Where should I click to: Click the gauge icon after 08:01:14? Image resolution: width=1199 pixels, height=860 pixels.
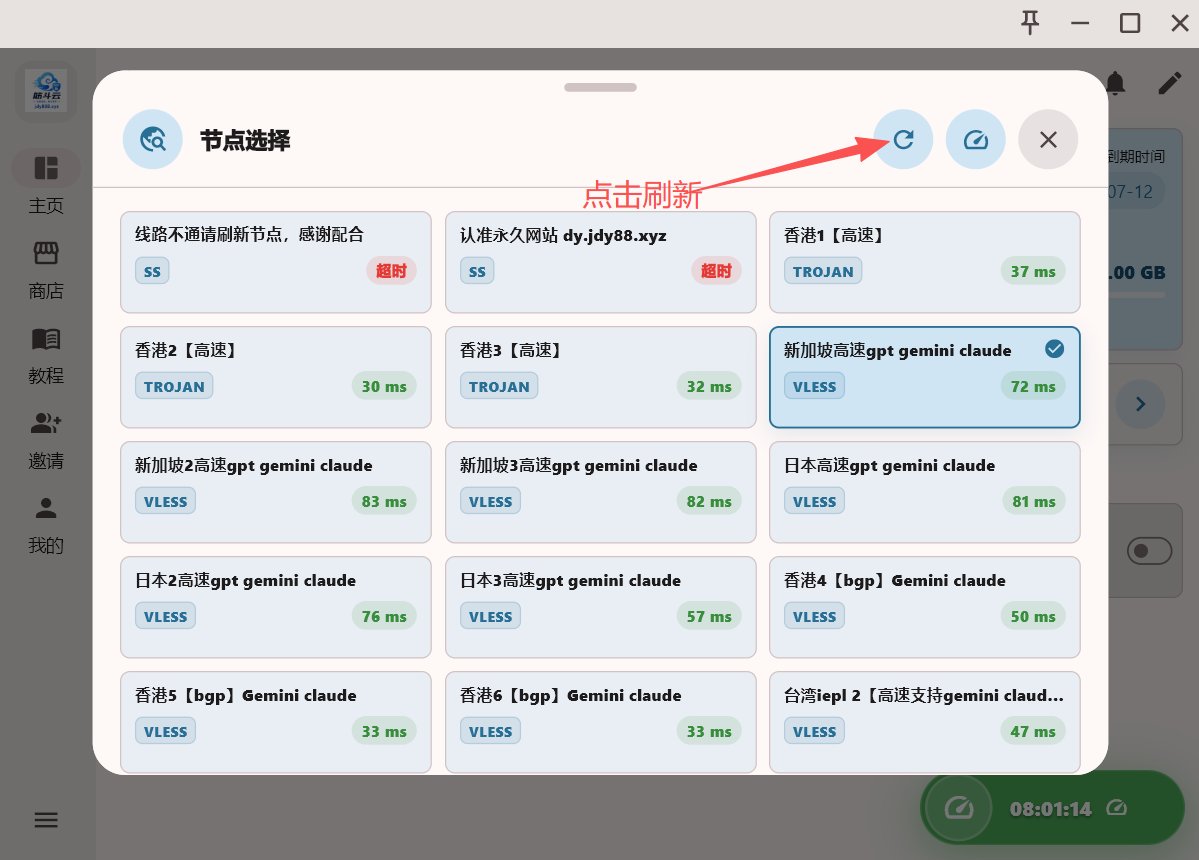click(1116, 807)
